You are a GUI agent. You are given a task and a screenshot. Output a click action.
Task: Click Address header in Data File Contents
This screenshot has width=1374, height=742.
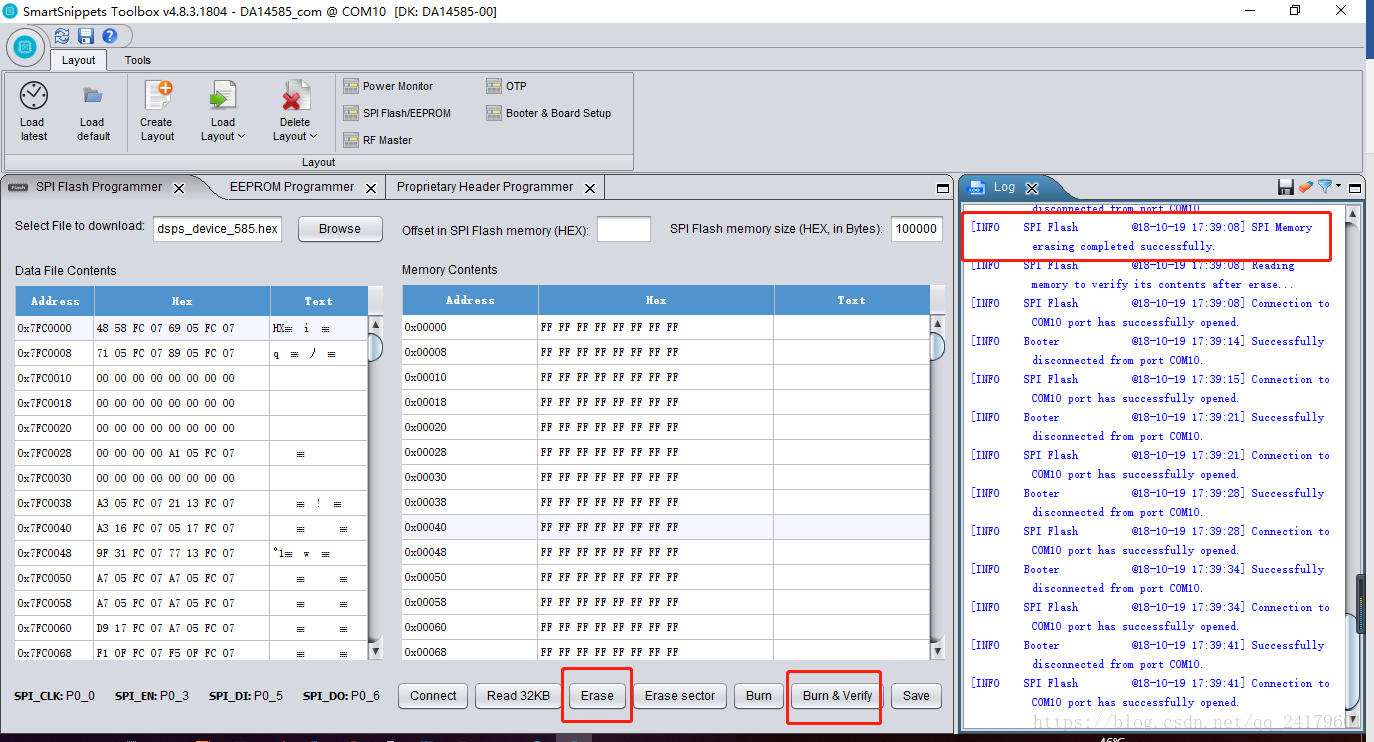coord(55,301)
